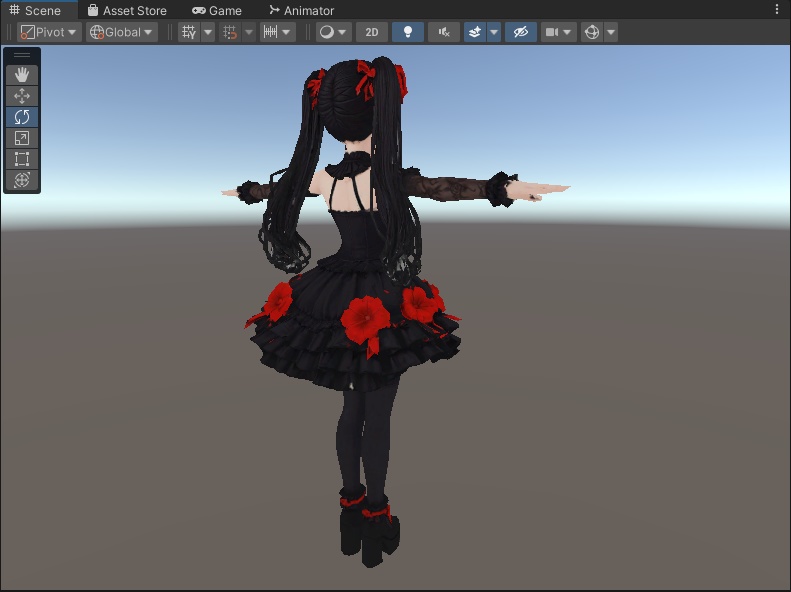Open snap increment settings dropdown
This screenshot has width=791, height=592.
click(x=277, y=32)
